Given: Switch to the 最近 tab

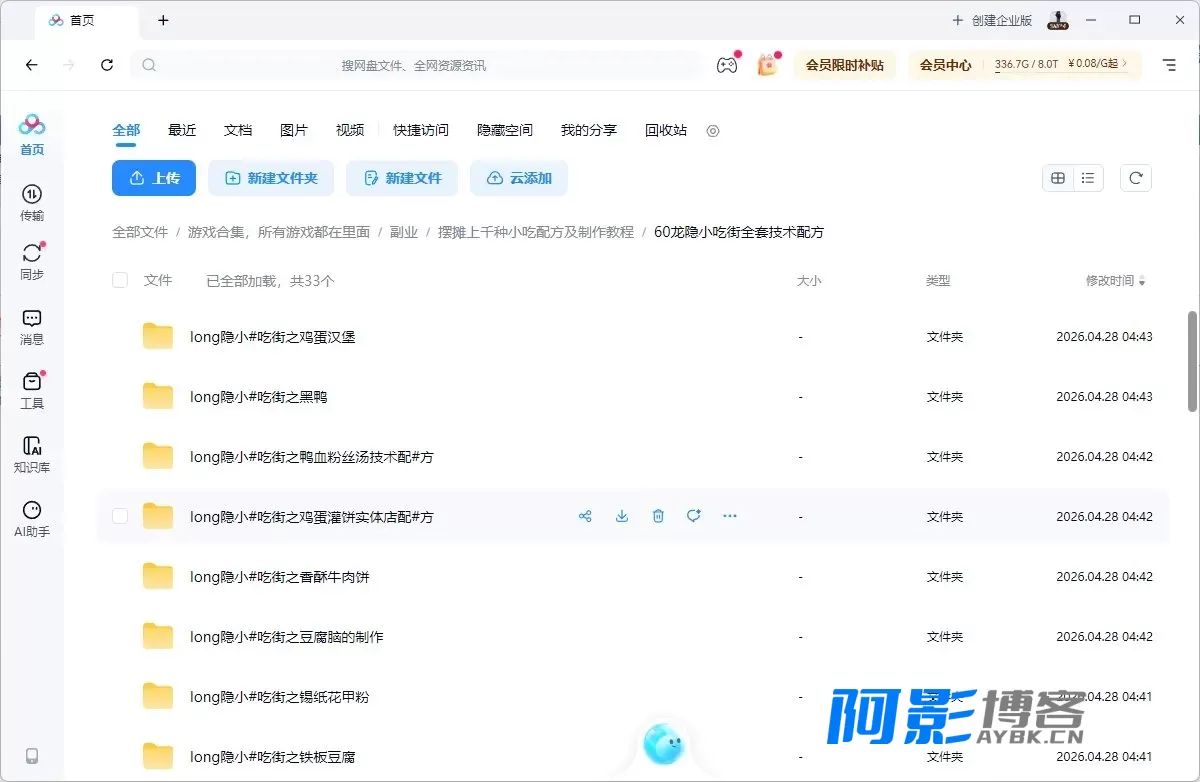Looking at the screenshot, I should point(182,130).
